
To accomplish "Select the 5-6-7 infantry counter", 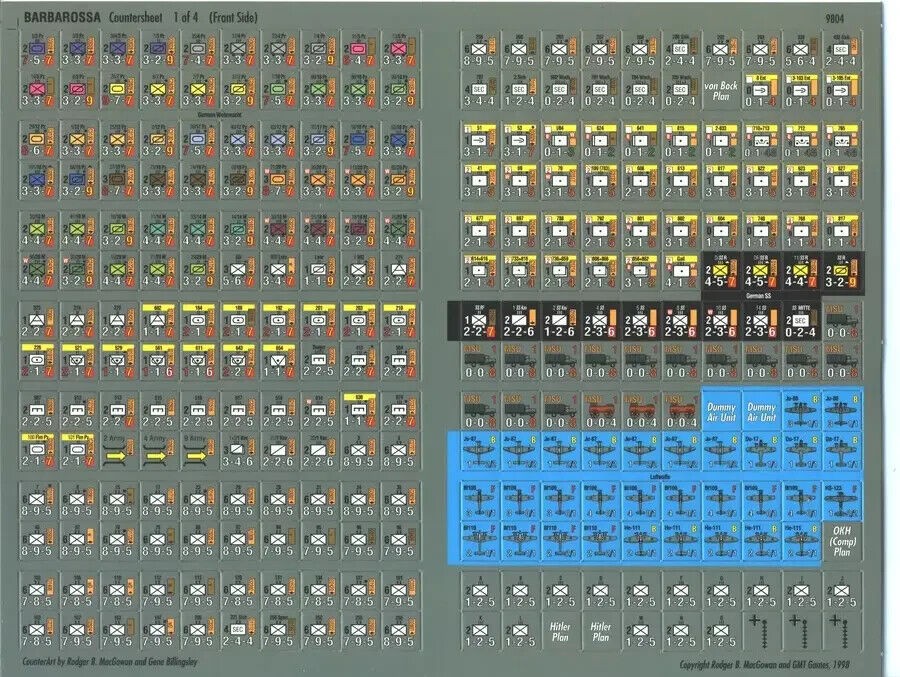I will click(x=238, y=272).
